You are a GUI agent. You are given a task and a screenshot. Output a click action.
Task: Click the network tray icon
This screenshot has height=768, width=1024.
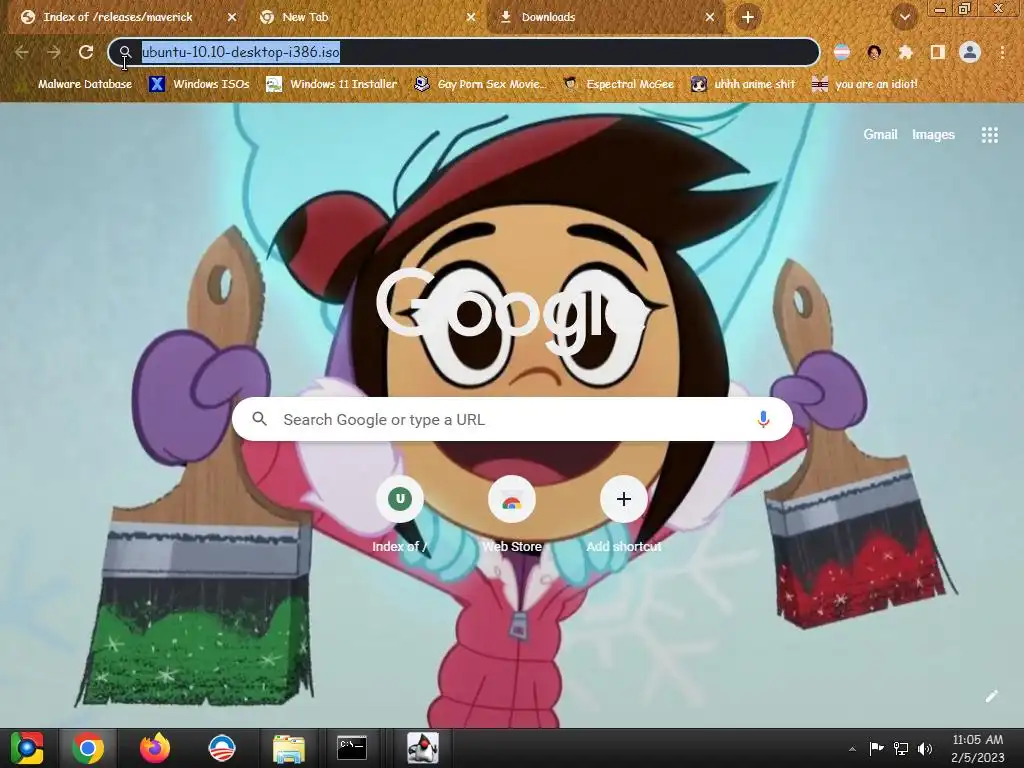click(901, 748)
